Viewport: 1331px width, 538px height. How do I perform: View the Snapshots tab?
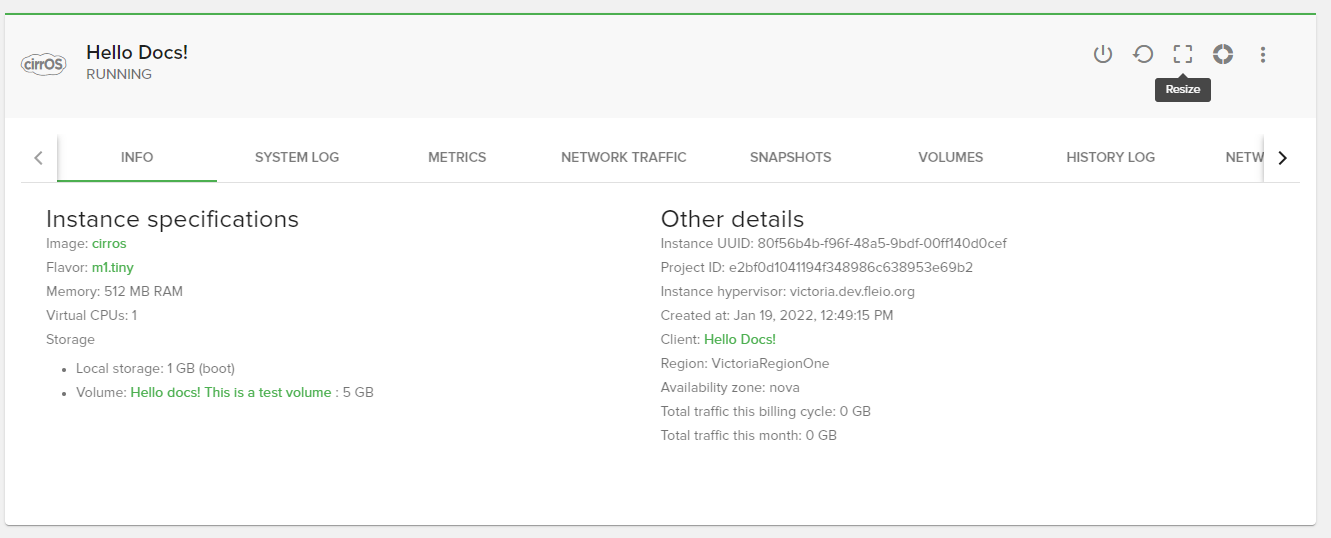pyautogui.click(x=790, y=157)
